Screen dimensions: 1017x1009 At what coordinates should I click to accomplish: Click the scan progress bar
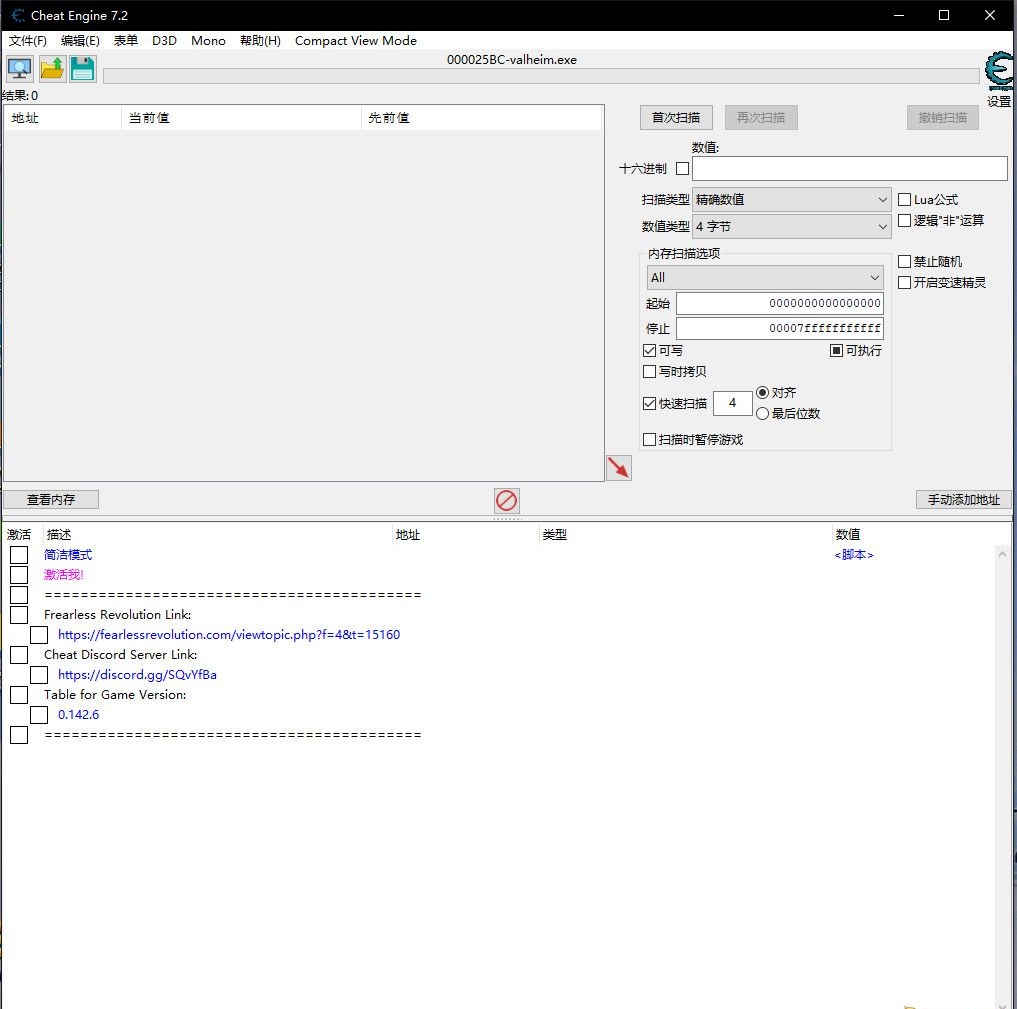click(540, 76)
